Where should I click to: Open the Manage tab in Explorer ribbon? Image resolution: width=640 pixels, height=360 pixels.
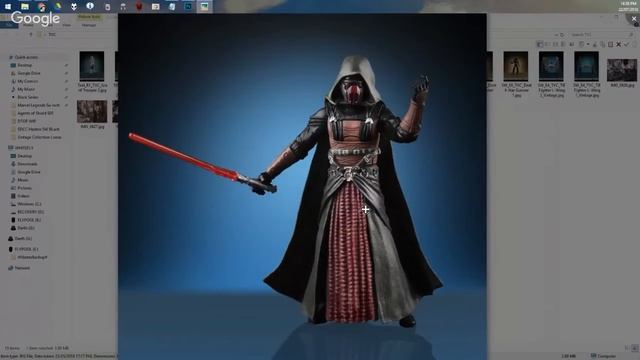coord(89,25)
